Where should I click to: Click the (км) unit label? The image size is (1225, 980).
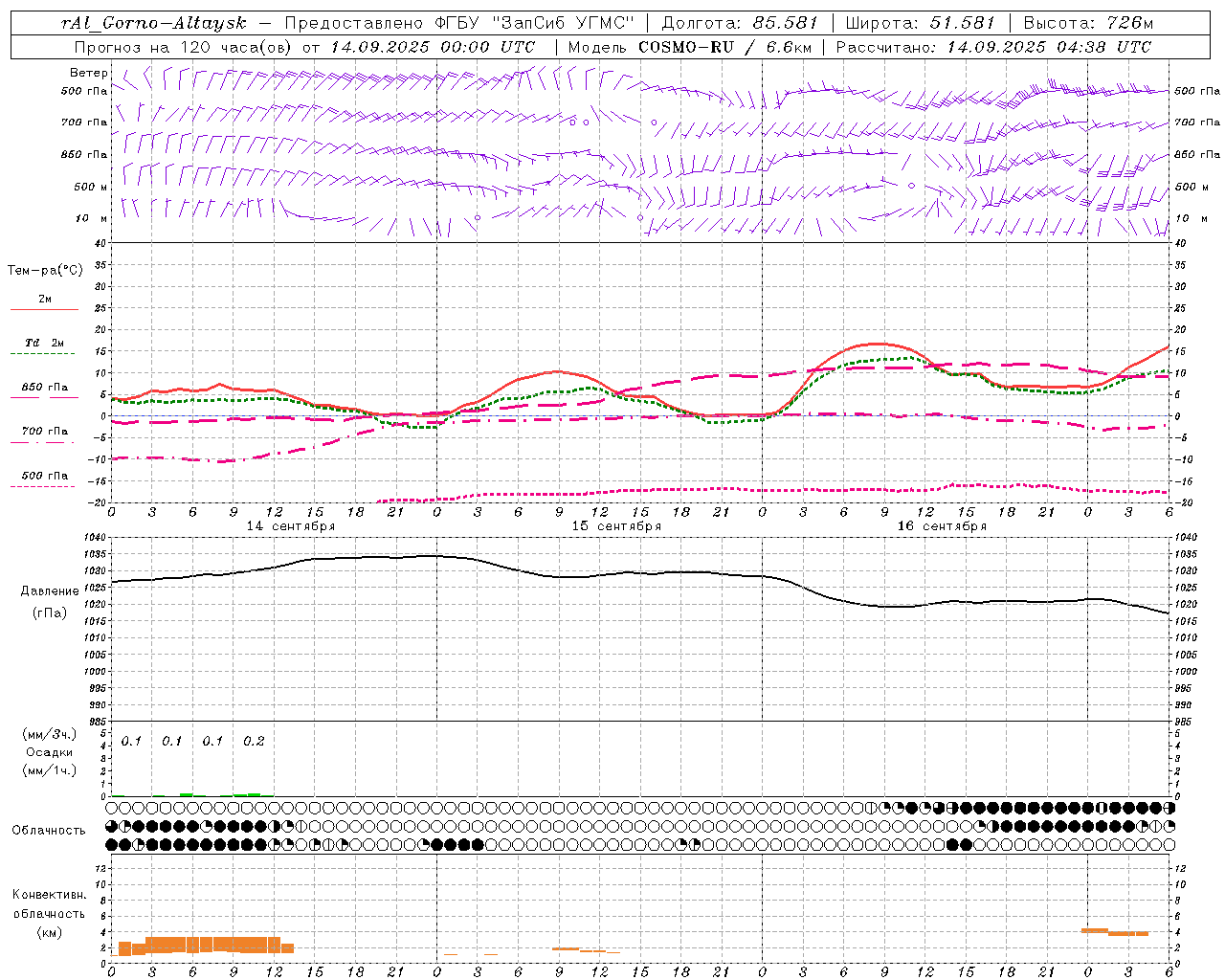[50, 932]
